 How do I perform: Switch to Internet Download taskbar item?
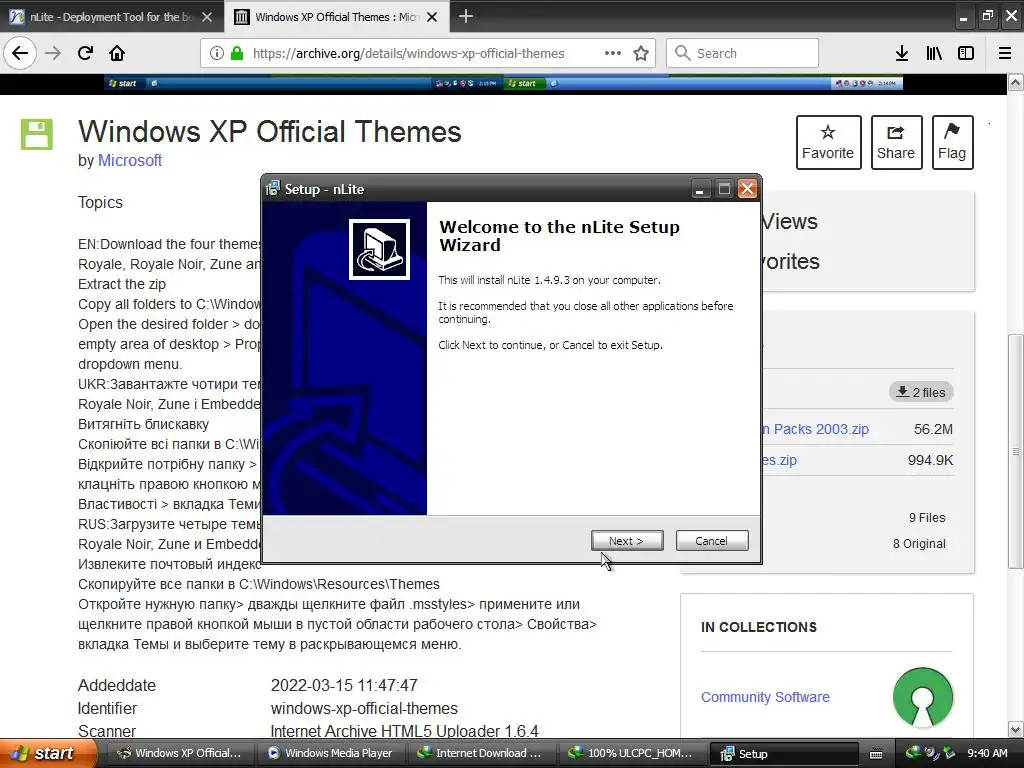pyautogui.click(x=481, y=753)
